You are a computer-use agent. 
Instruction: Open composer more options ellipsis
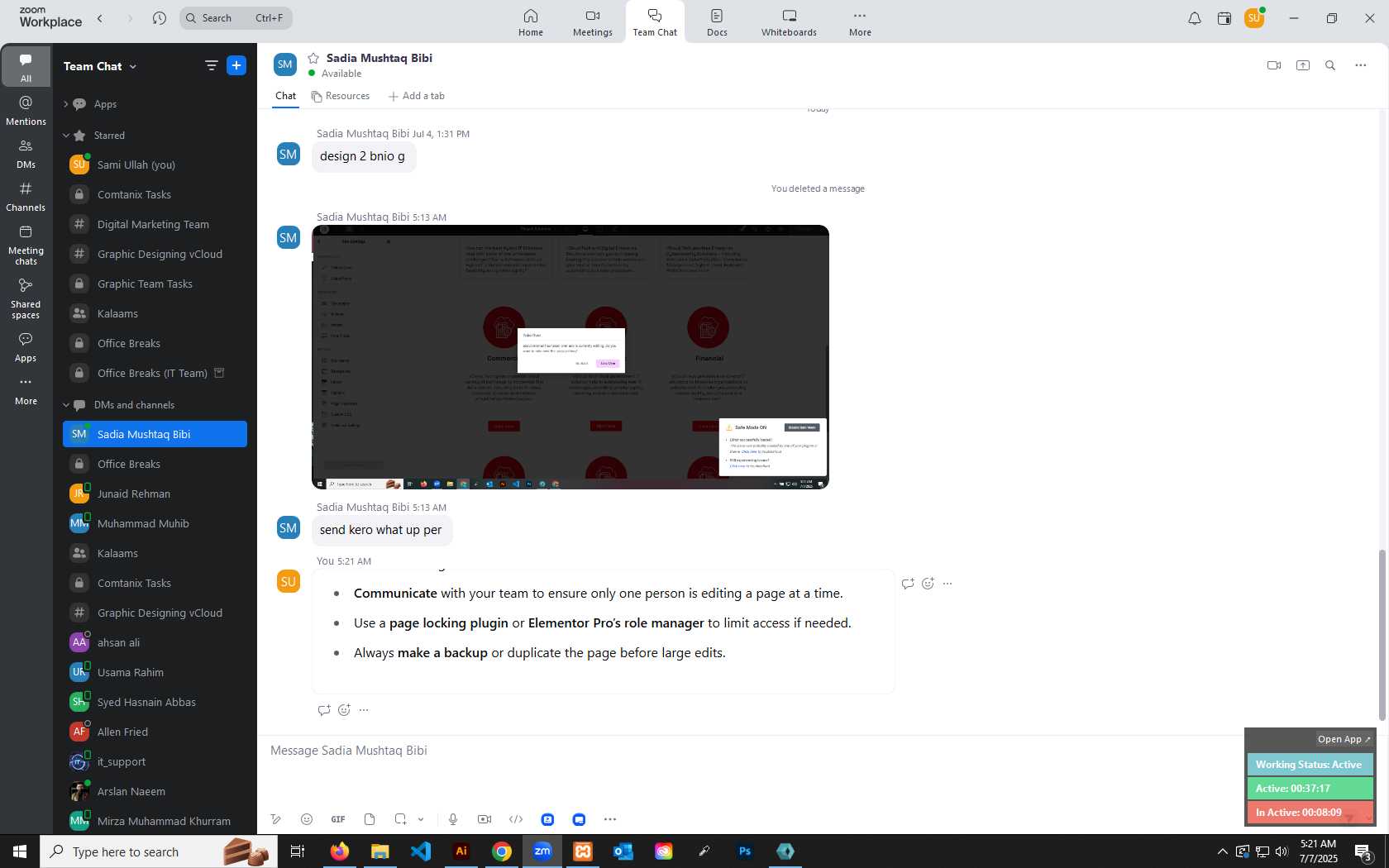610,819
